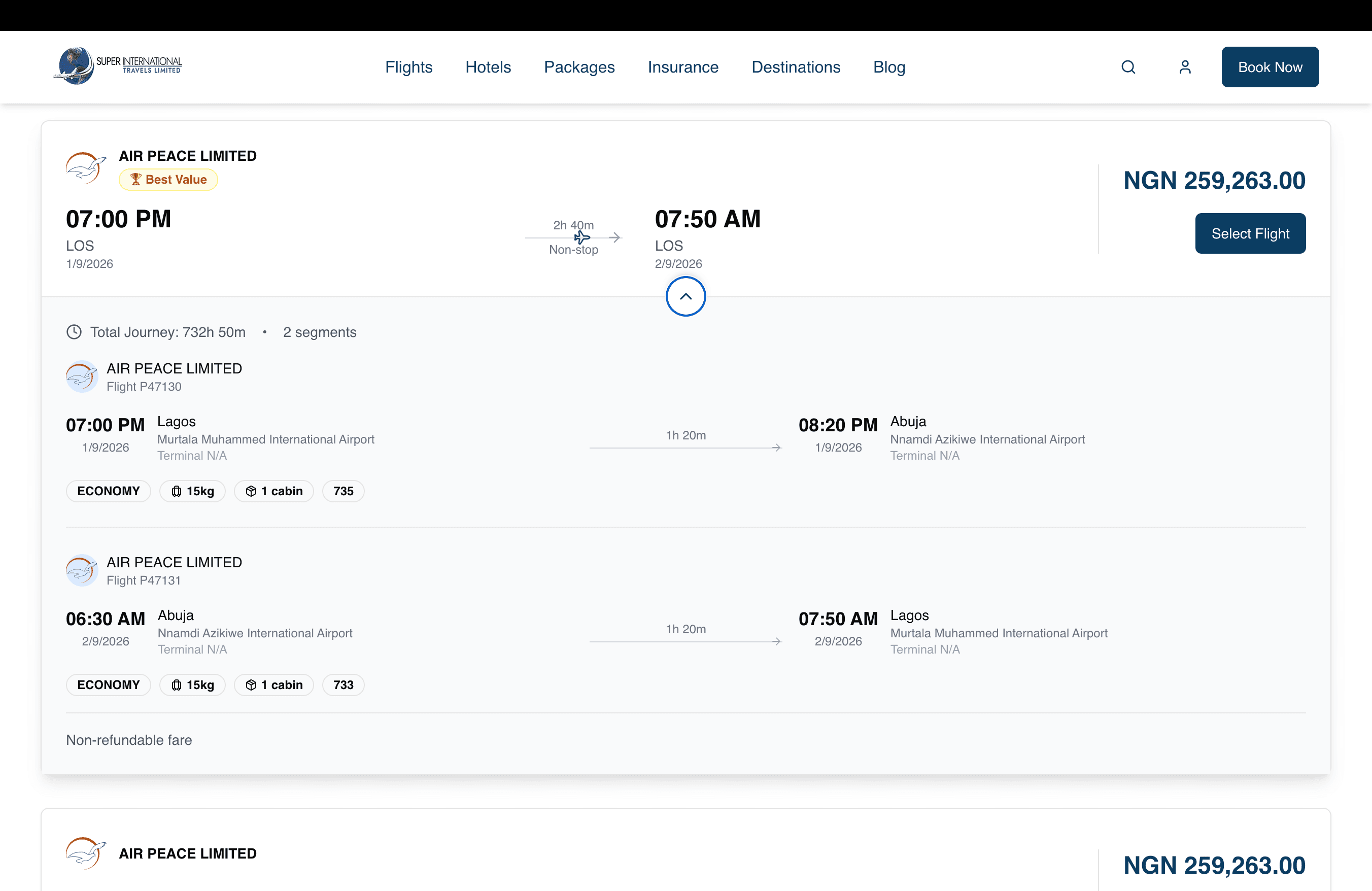
Task: Click Air Peace logo beside Flight P47131
Action: (82, 570)
